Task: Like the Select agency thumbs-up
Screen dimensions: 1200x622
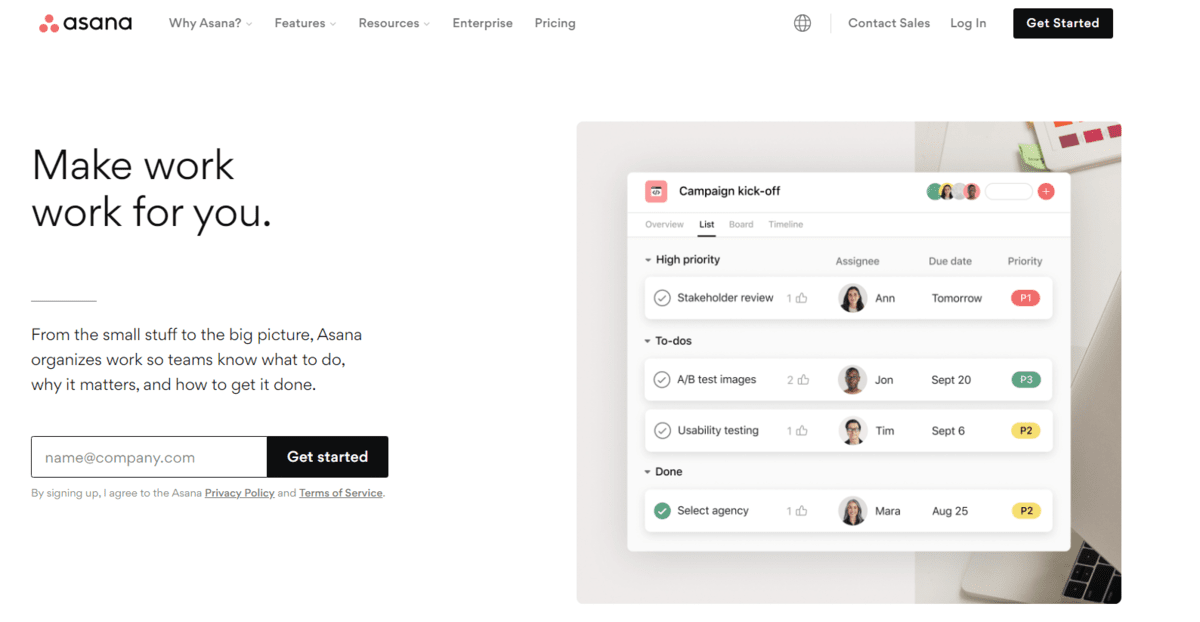Action: 802,511
